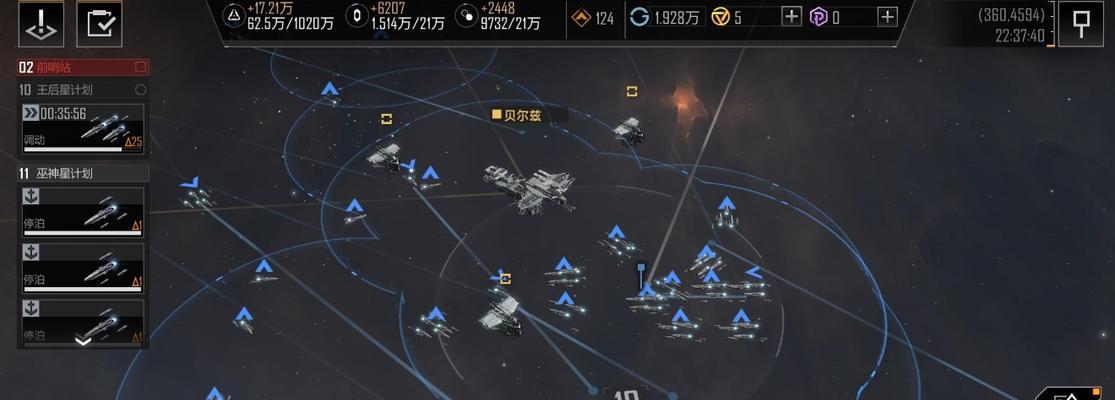1115x400 pixels.
Task: Expand the fleet list with the down chevron
Action: pos(83,341)
